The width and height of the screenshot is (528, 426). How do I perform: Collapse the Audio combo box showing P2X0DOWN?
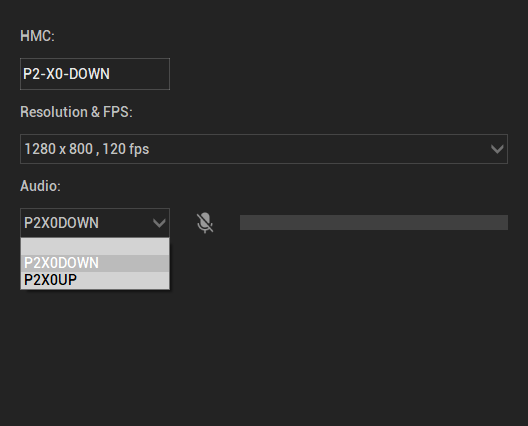coord(95,223)
